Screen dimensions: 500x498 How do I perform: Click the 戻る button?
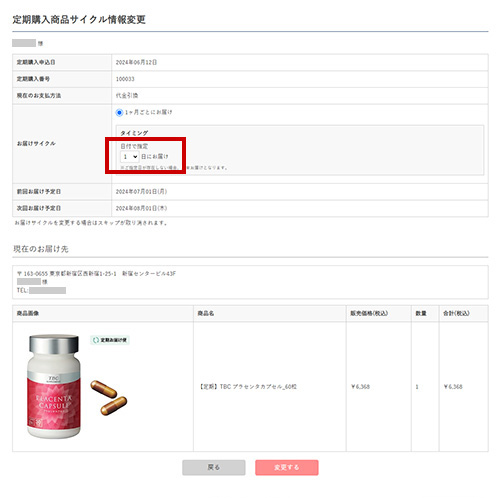(x=214, y=467)
